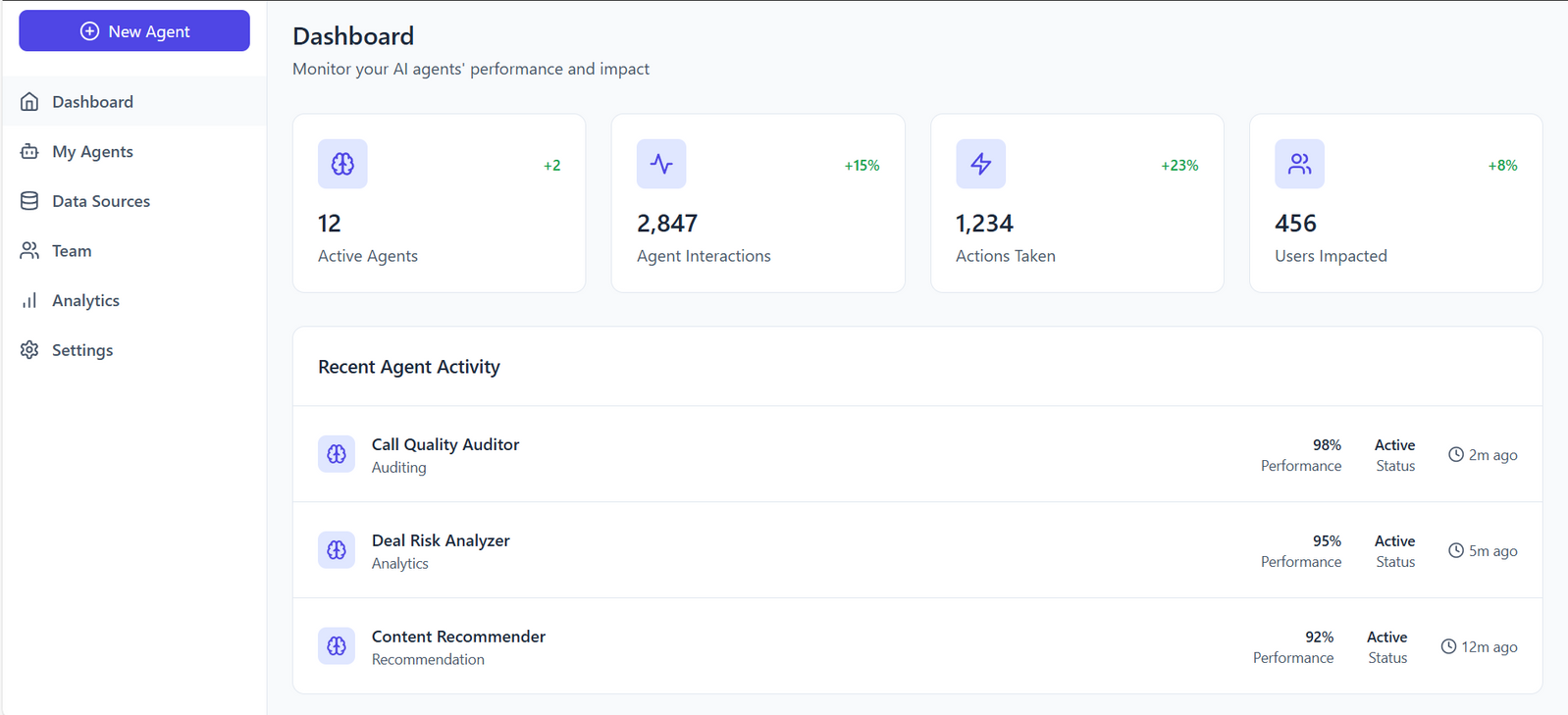Click the Content Recommender brain icon
This screenshot has height=715, width=1568.
tap(337, 646)
